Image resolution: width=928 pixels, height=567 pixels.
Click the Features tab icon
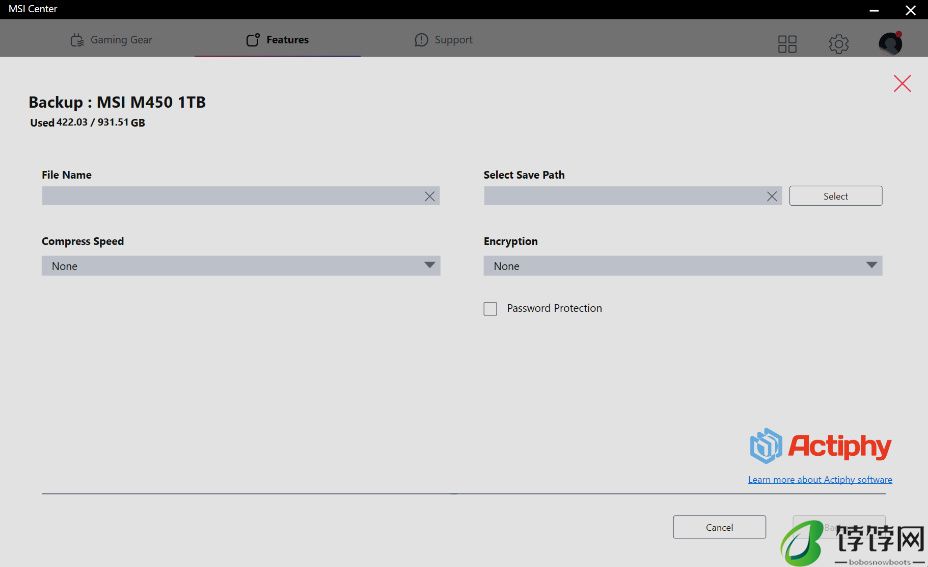(x=253, y=40)
